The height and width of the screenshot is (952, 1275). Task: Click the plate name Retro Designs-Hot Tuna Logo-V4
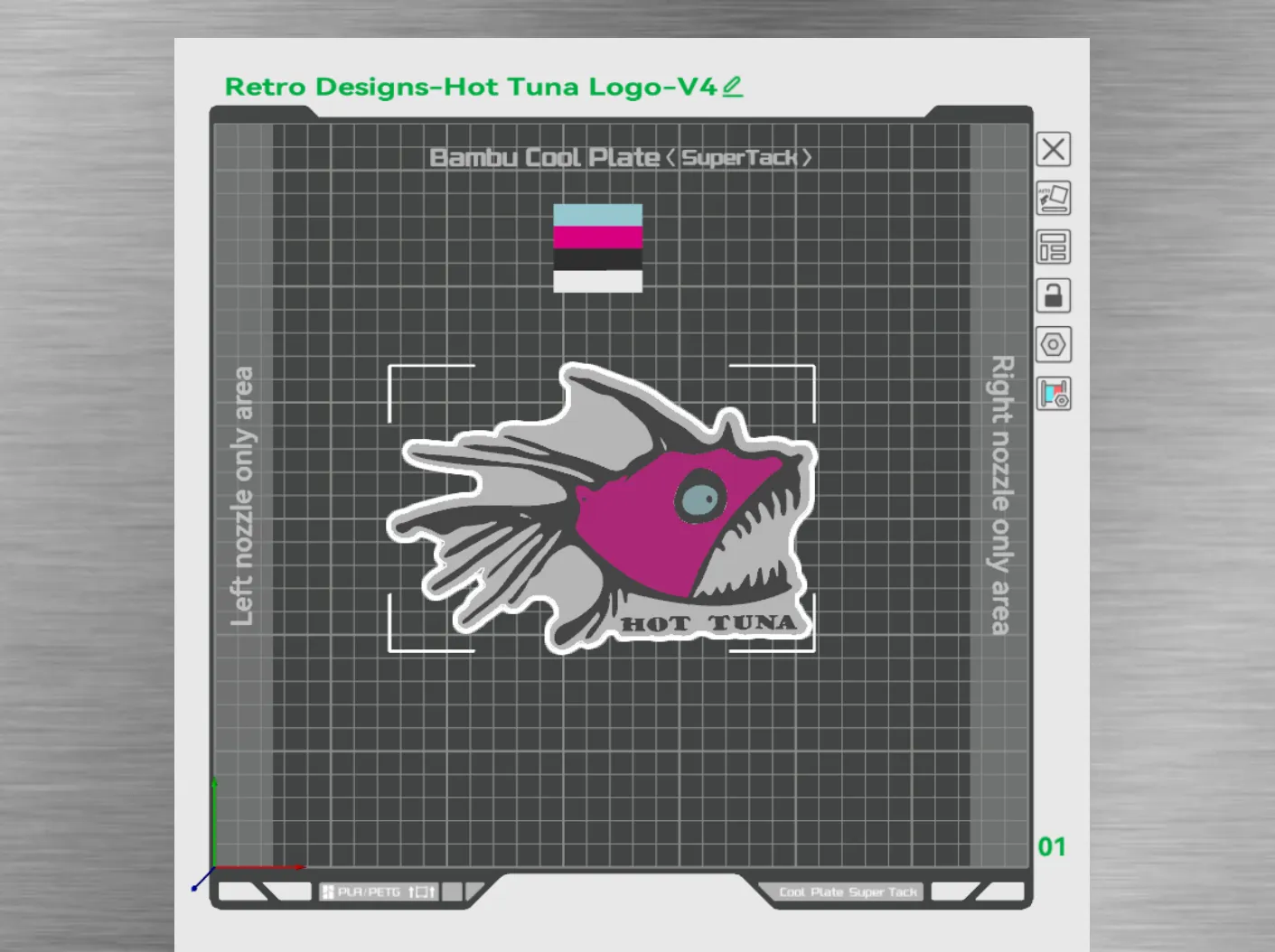(471, 87)
